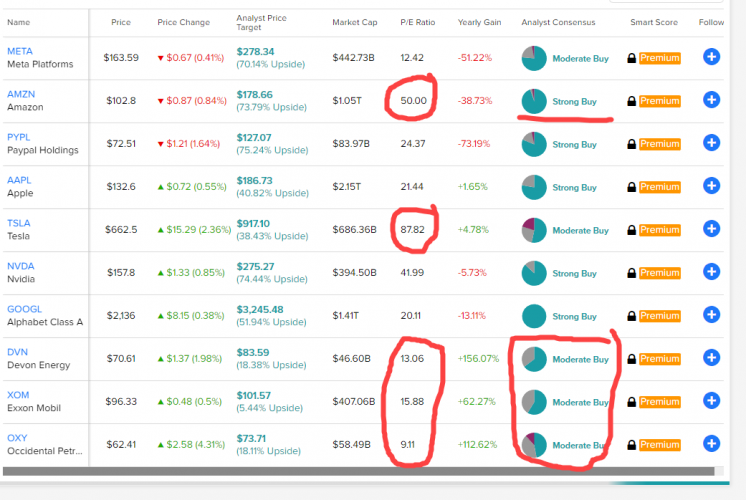Screen dimensions: 746x500
Task: Sort by the Smart Score column header
Action: [x=654, y=22]
